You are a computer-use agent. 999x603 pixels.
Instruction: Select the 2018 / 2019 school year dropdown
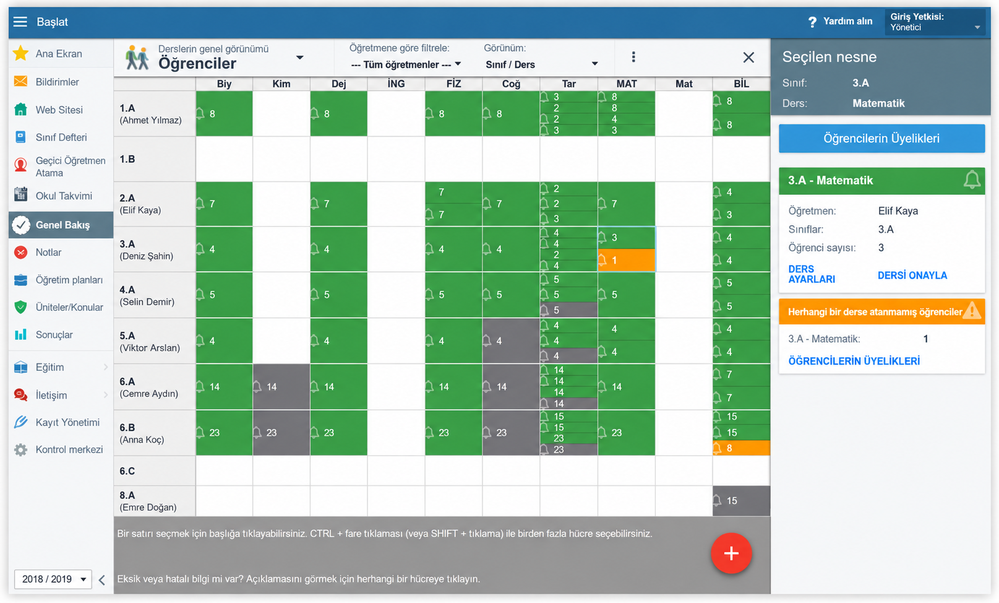(54, 579)
